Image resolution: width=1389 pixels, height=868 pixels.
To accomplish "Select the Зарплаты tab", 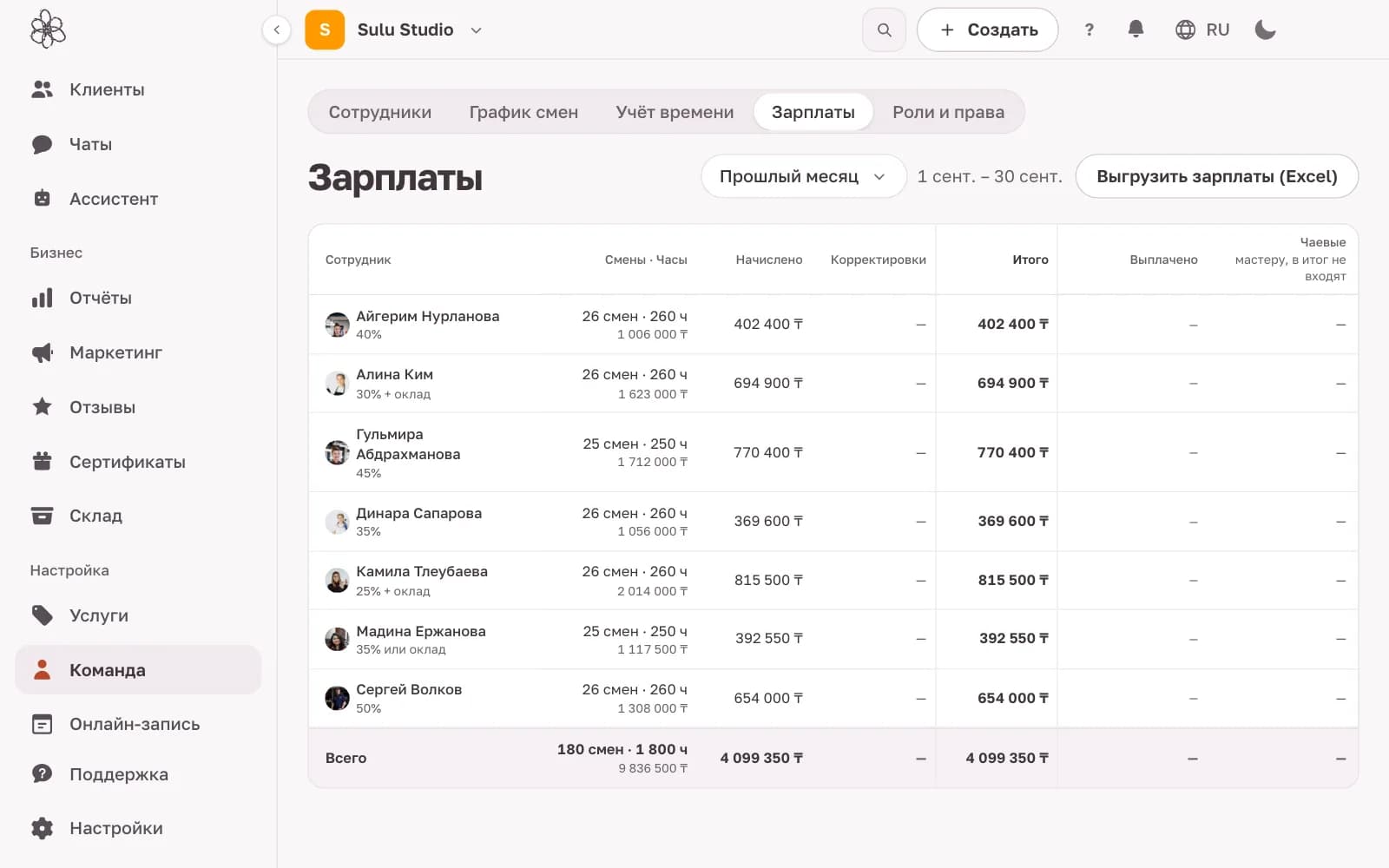I will click(x=813, y=112).
